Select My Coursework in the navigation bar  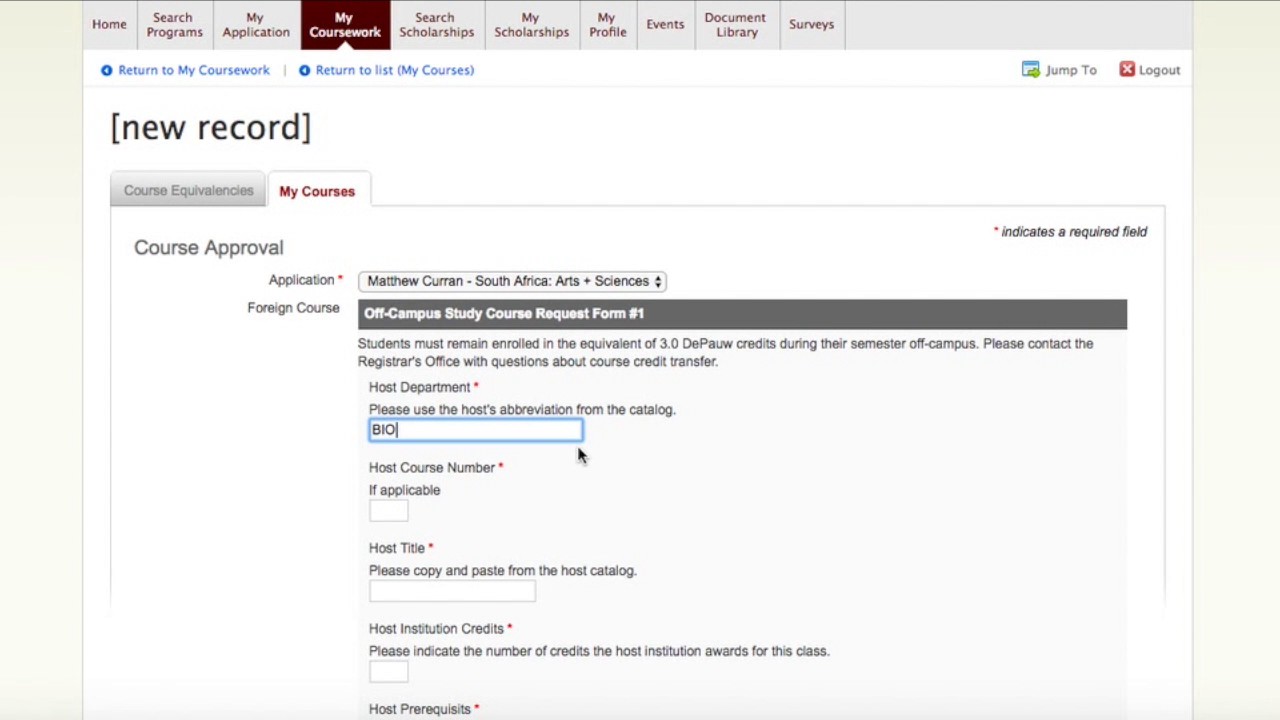tap(344, 24)
